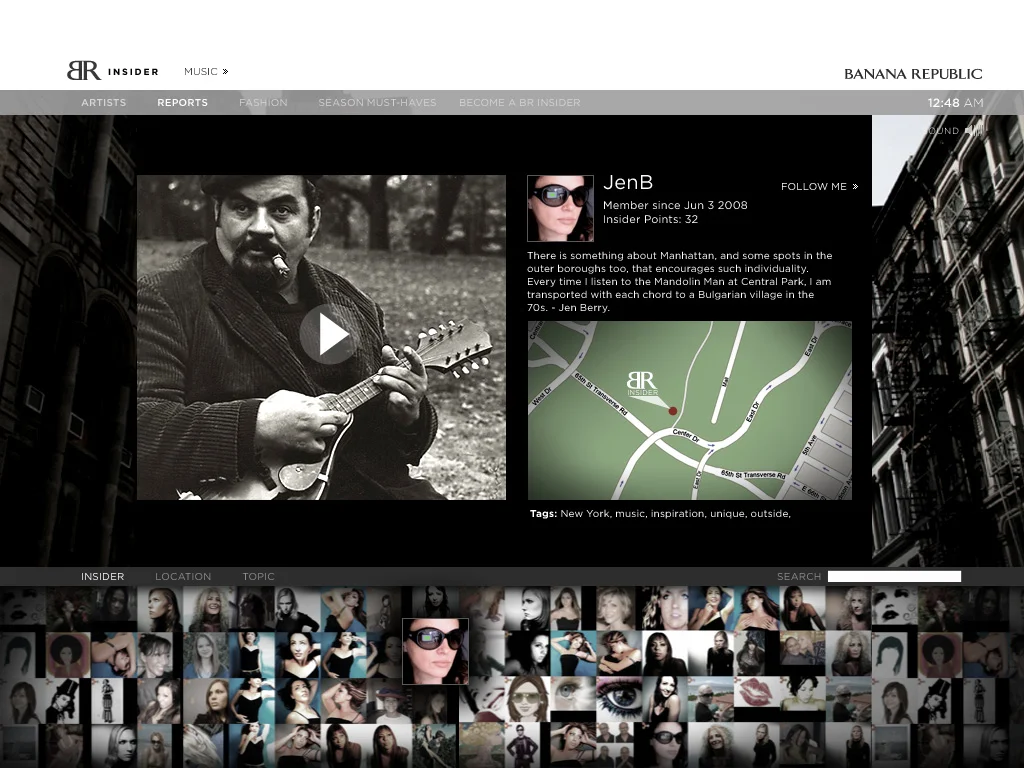Open highlighted sunglasses insider thumbnail in grid
The image size is (1024, 768).
[436, 651]
